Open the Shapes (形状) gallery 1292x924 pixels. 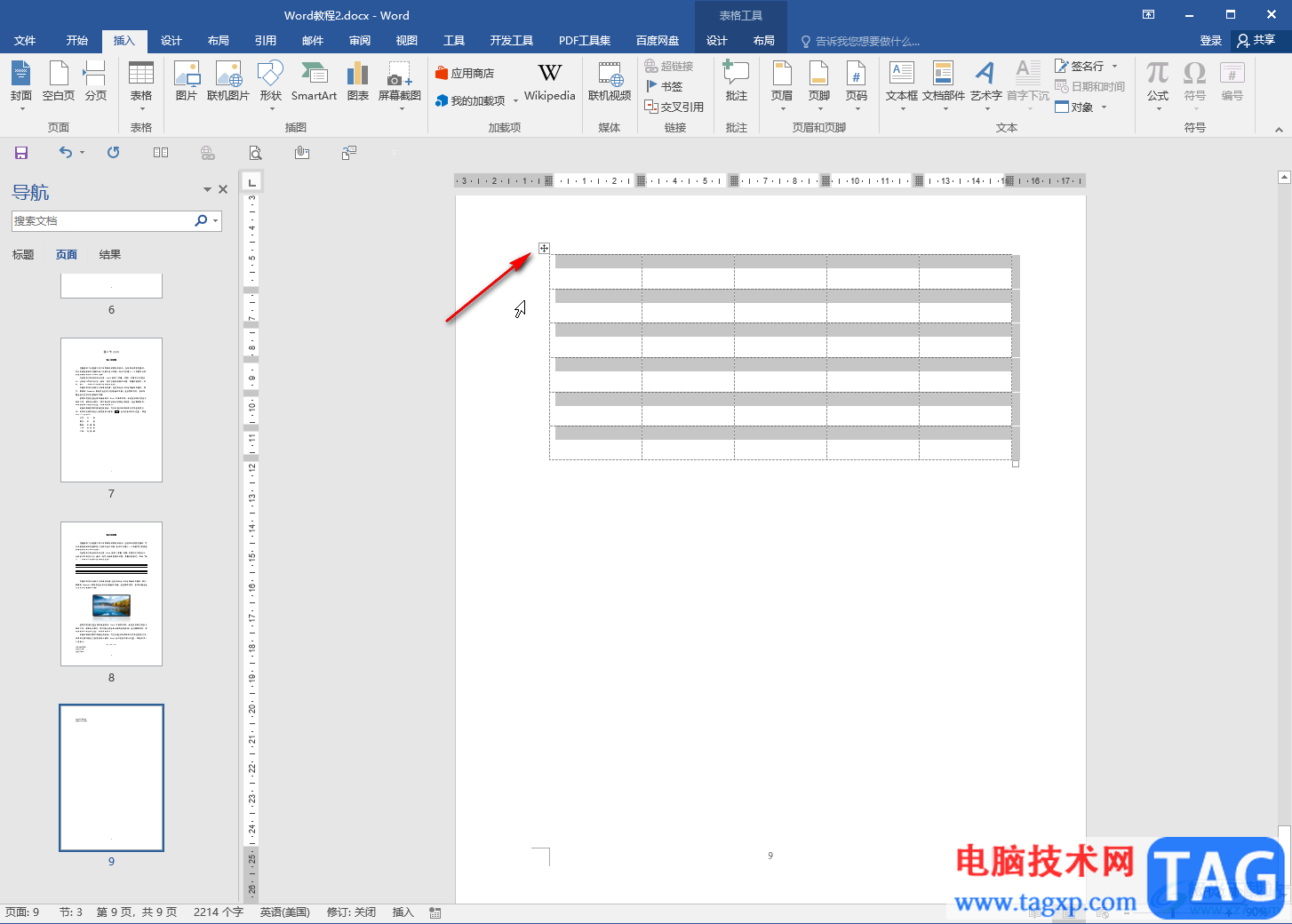[271, 85]
